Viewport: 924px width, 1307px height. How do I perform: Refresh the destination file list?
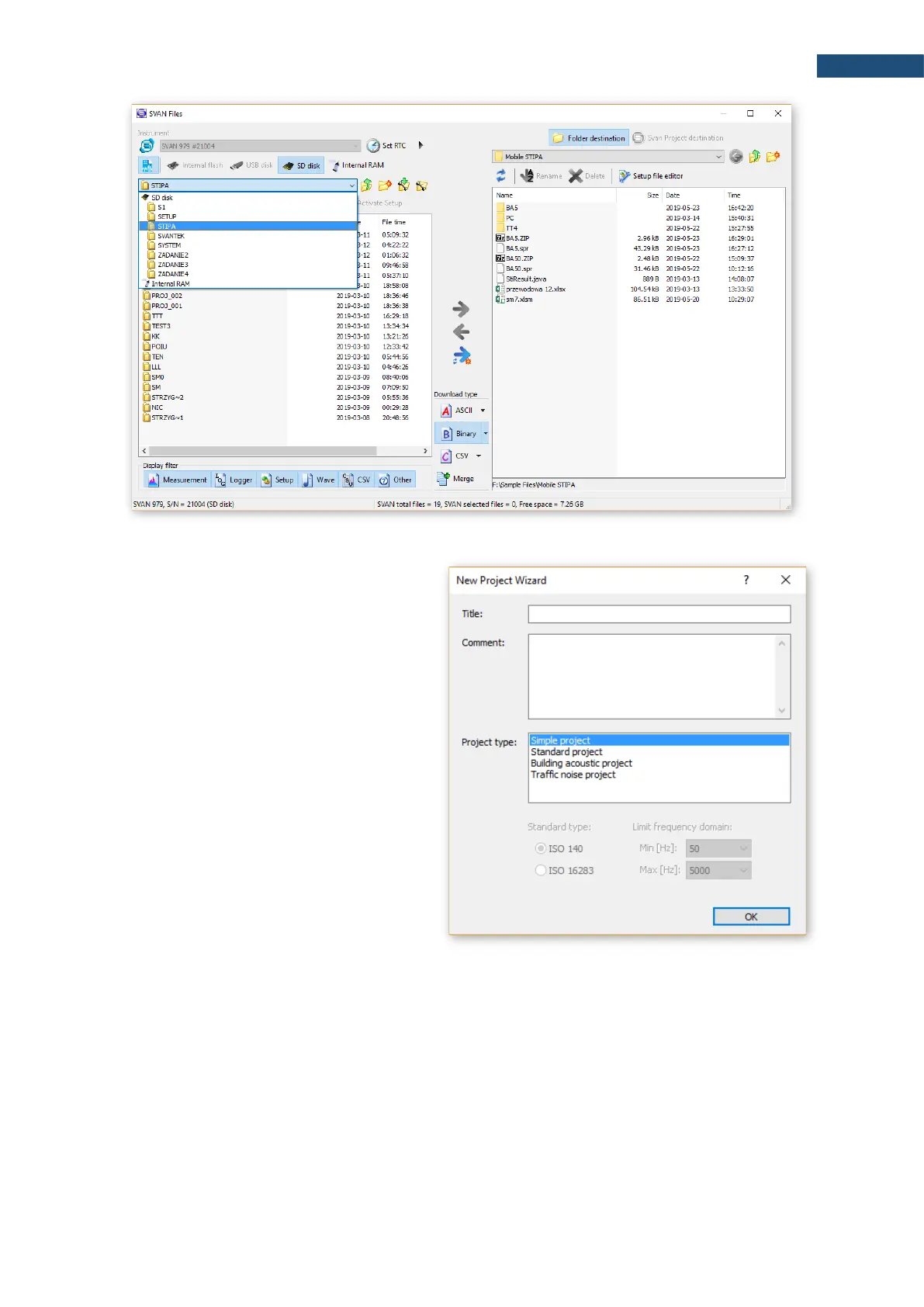pos(501,176)
